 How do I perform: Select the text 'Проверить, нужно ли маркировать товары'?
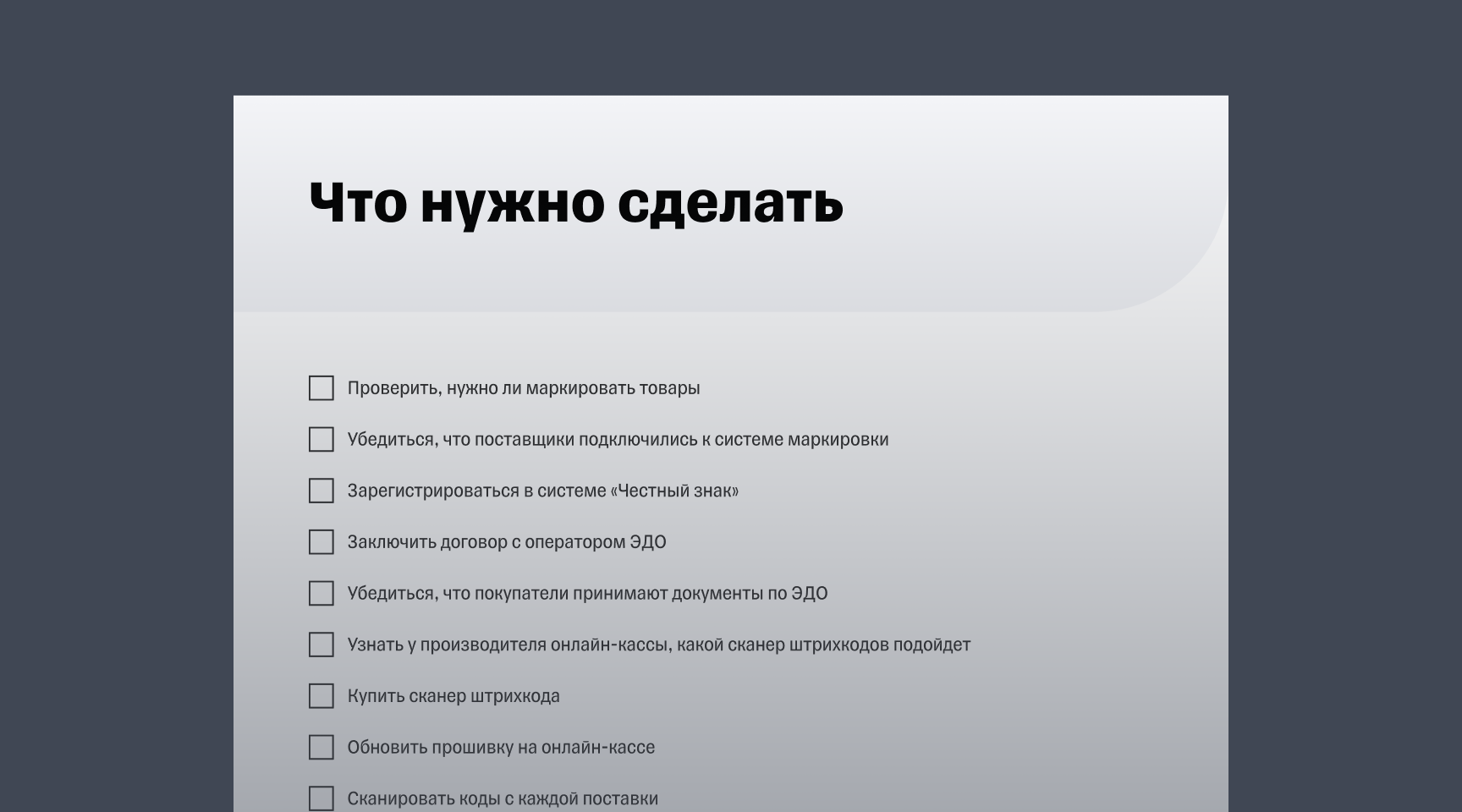coord(525,388)
